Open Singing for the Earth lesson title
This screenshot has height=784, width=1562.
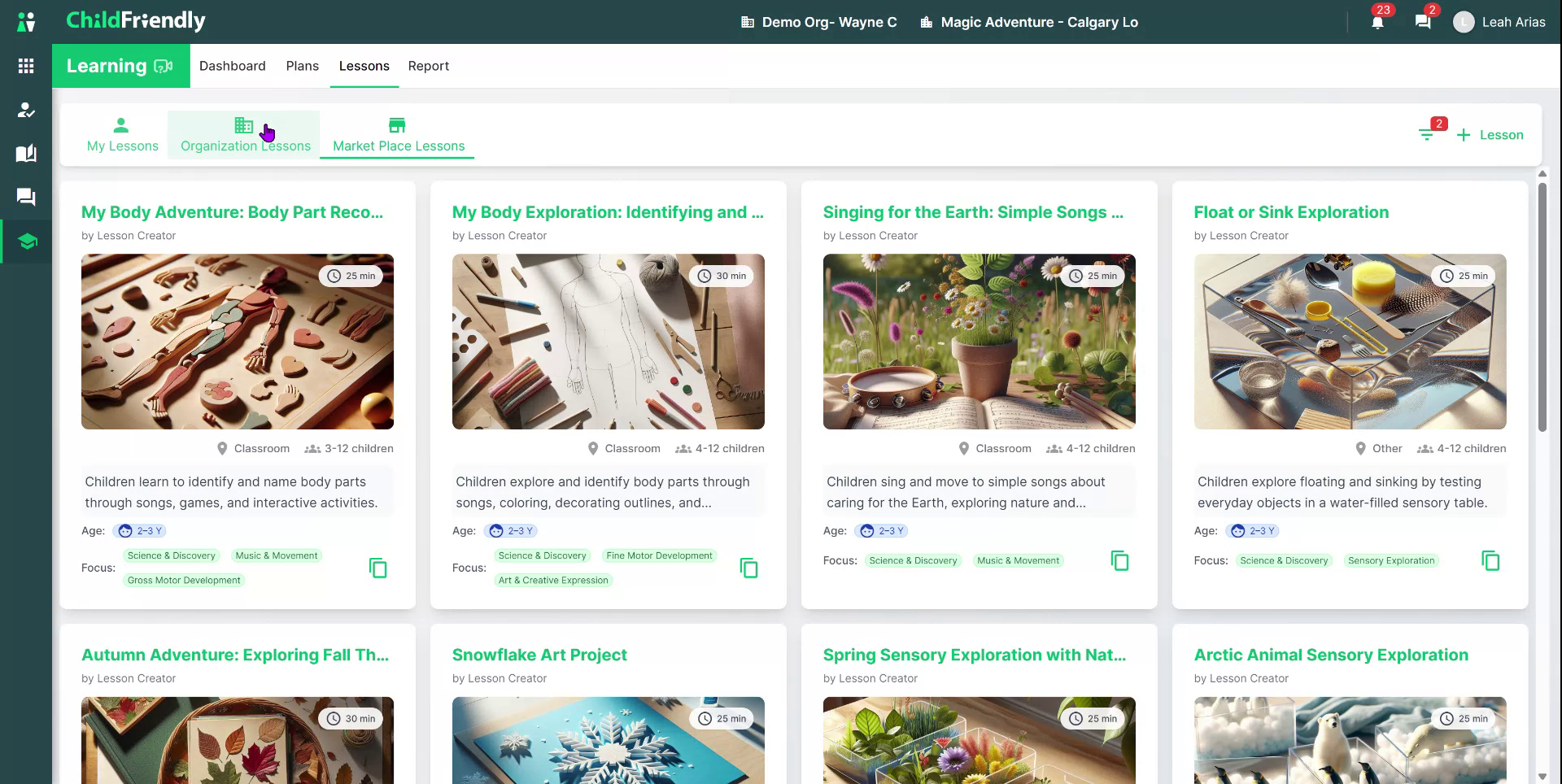click(973, 212)
